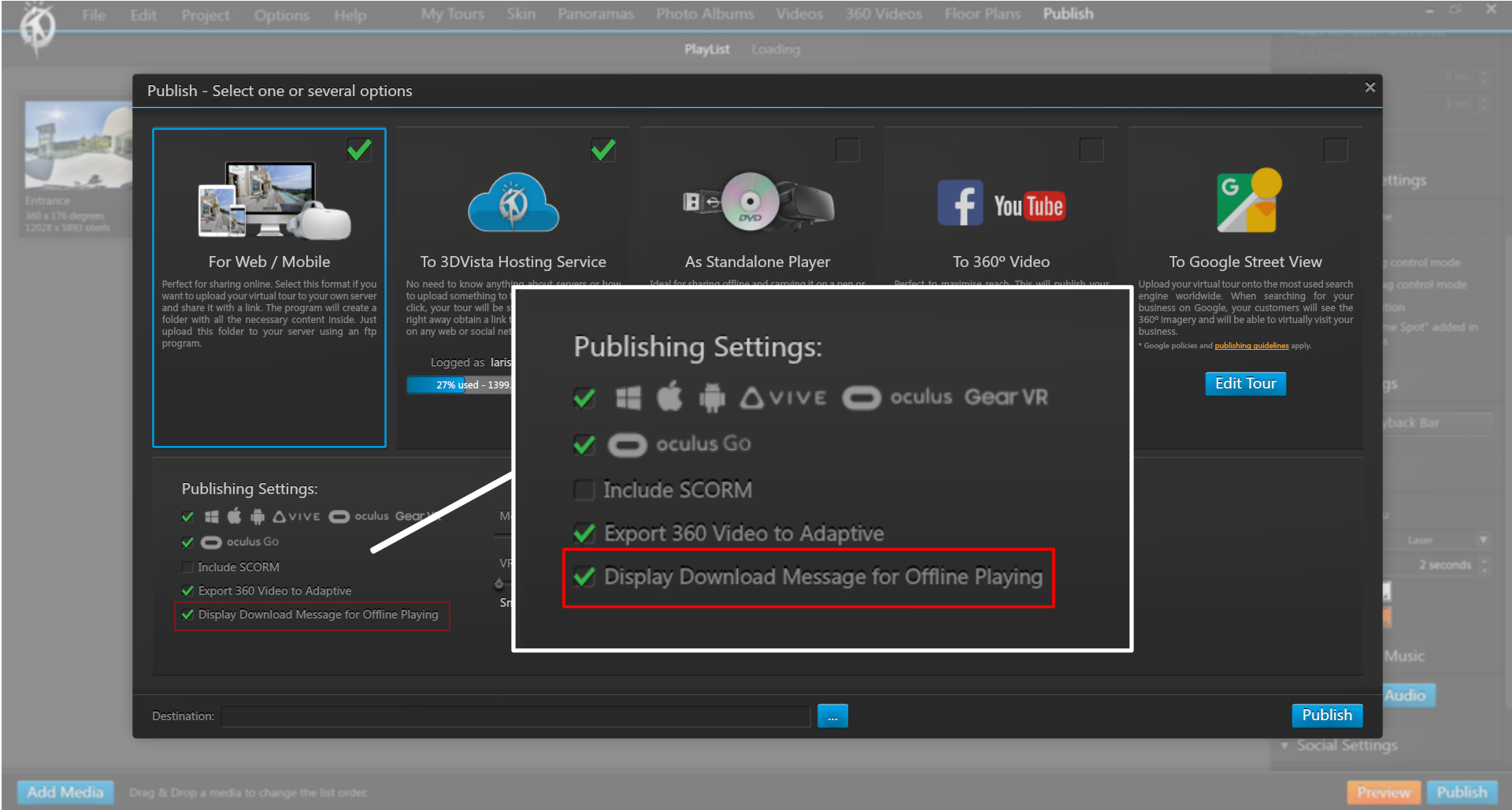
Task: Click the 3DVista app logo
Action: click(x=37, y=27)
